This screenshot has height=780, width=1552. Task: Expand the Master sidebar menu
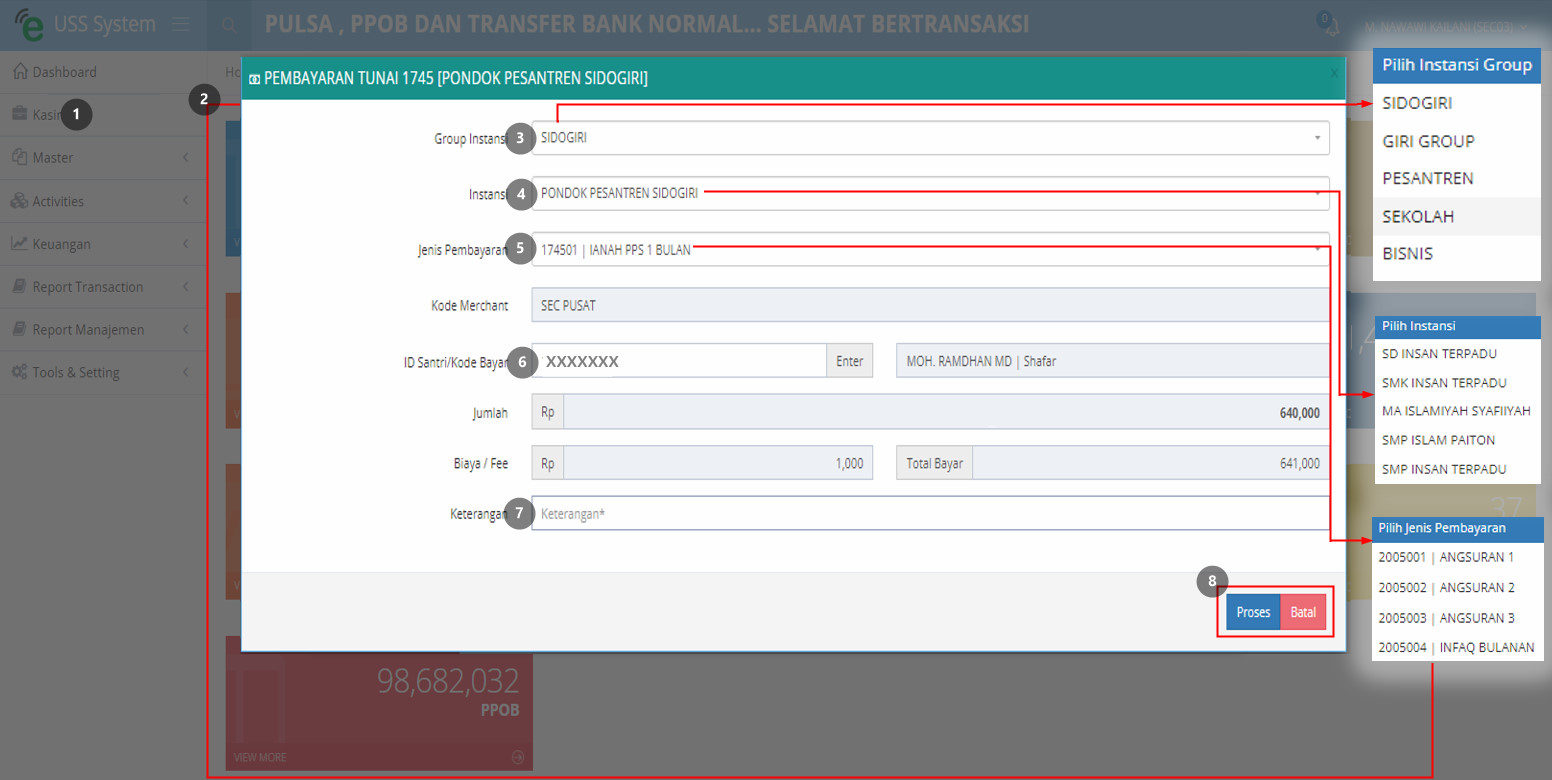coord(103,158)
